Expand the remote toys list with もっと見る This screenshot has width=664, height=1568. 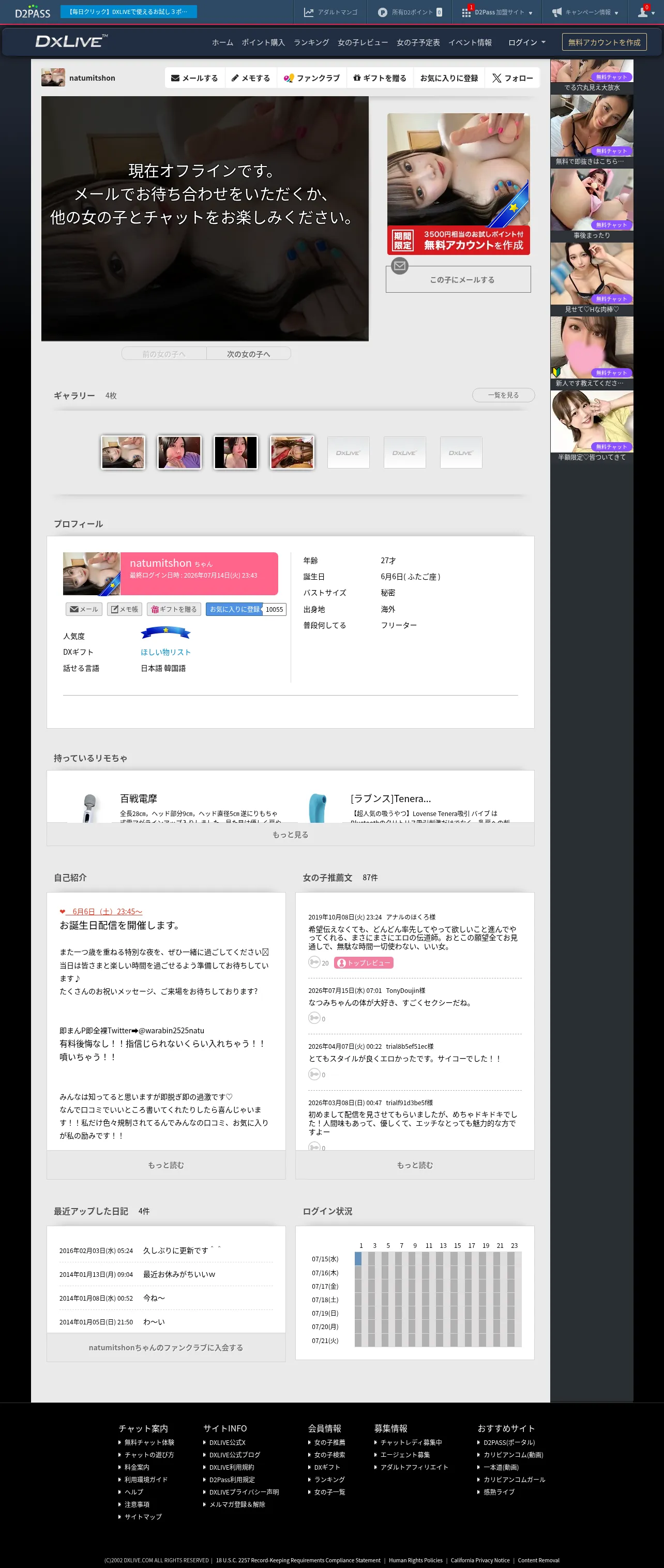pos(290,835)
